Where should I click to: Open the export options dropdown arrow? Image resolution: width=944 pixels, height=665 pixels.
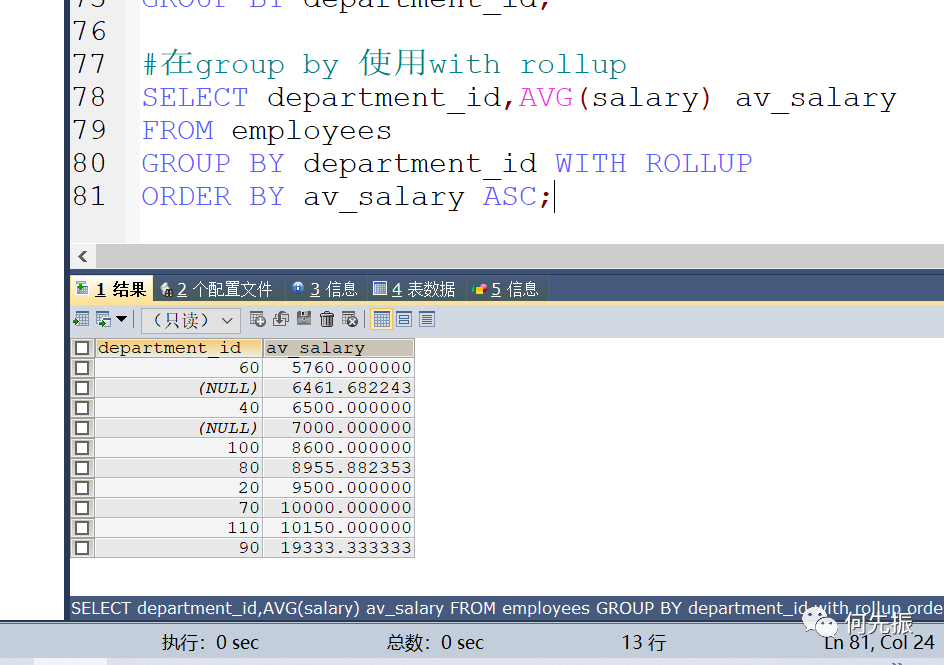[122, 320]
